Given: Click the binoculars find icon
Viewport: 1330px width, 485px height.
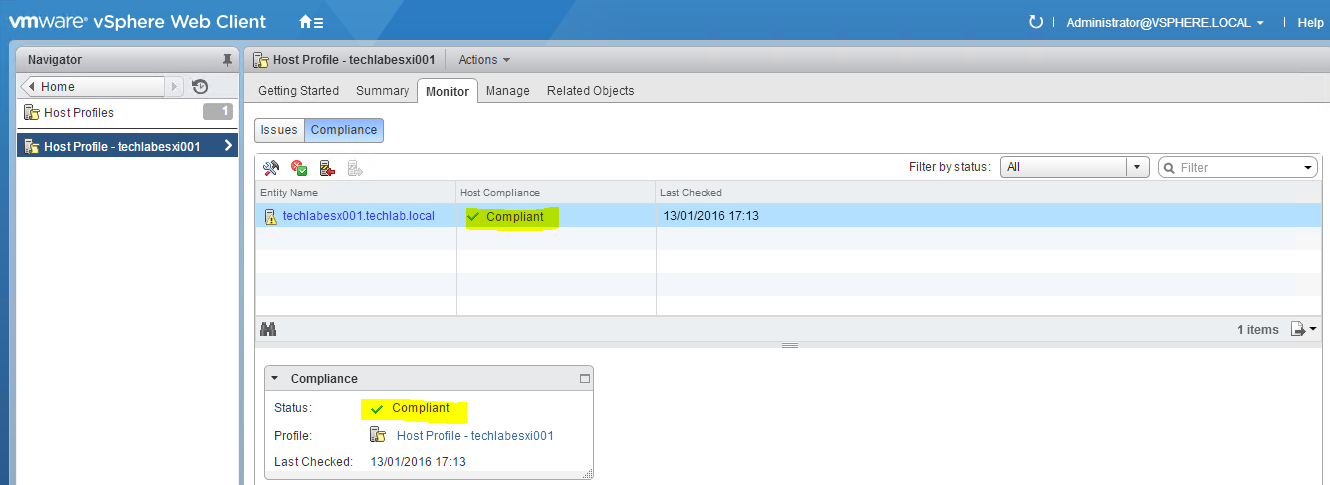Looking at the screenshot, I should (x=268, y=329).
